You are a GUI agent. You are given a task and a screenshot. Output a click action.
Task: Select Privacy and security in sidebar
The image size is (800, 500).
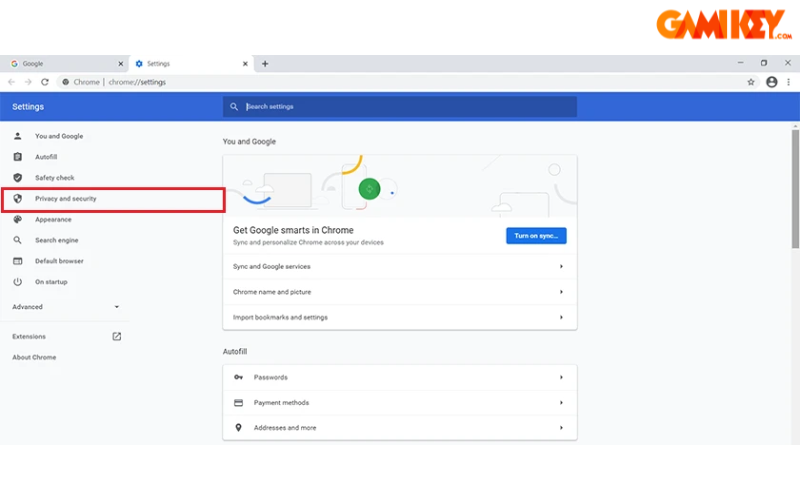click(x=66, y=199)
